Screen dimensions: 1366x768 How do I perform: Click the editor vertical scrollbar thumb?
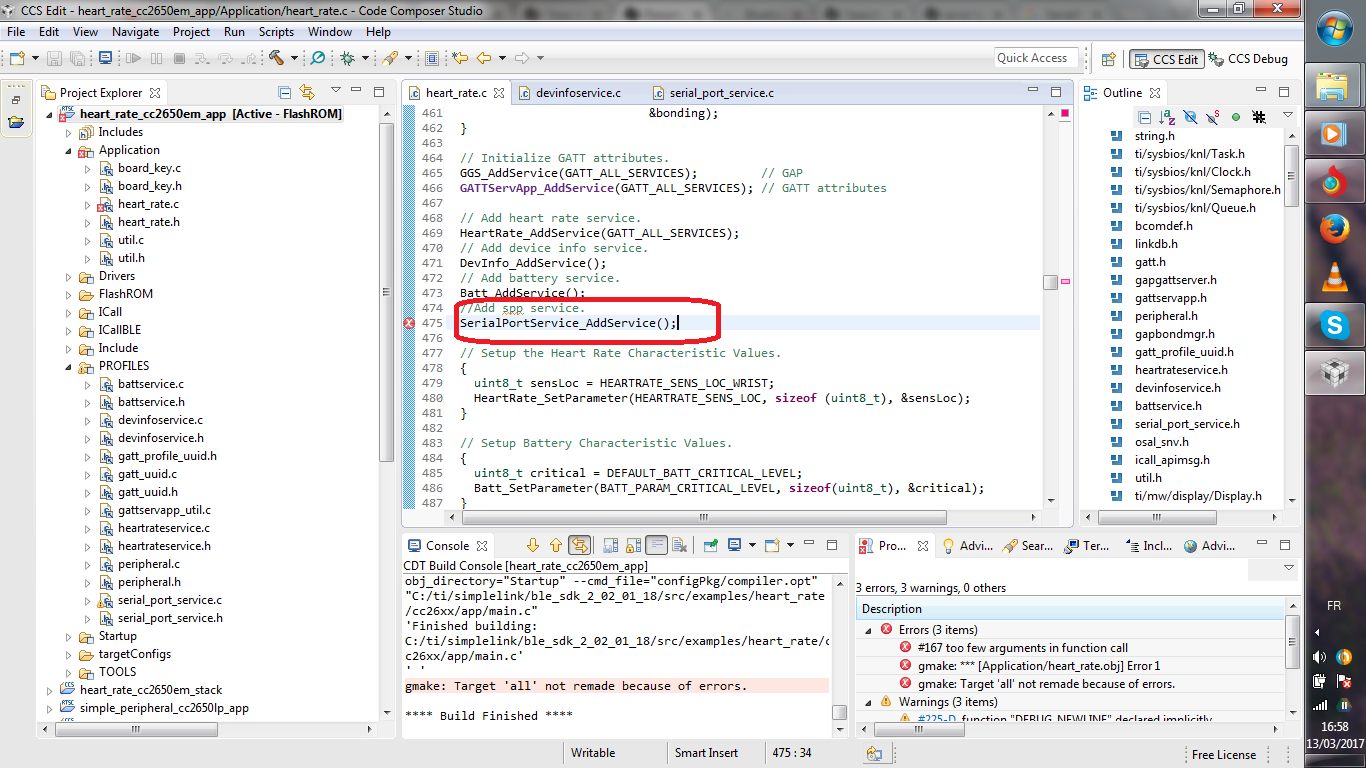point(1050,283)
